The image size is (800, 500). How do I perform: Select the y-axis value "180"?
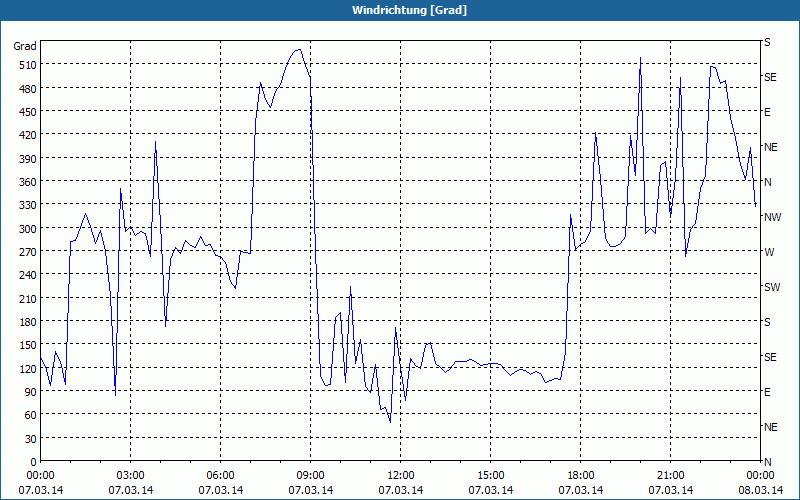28,322
